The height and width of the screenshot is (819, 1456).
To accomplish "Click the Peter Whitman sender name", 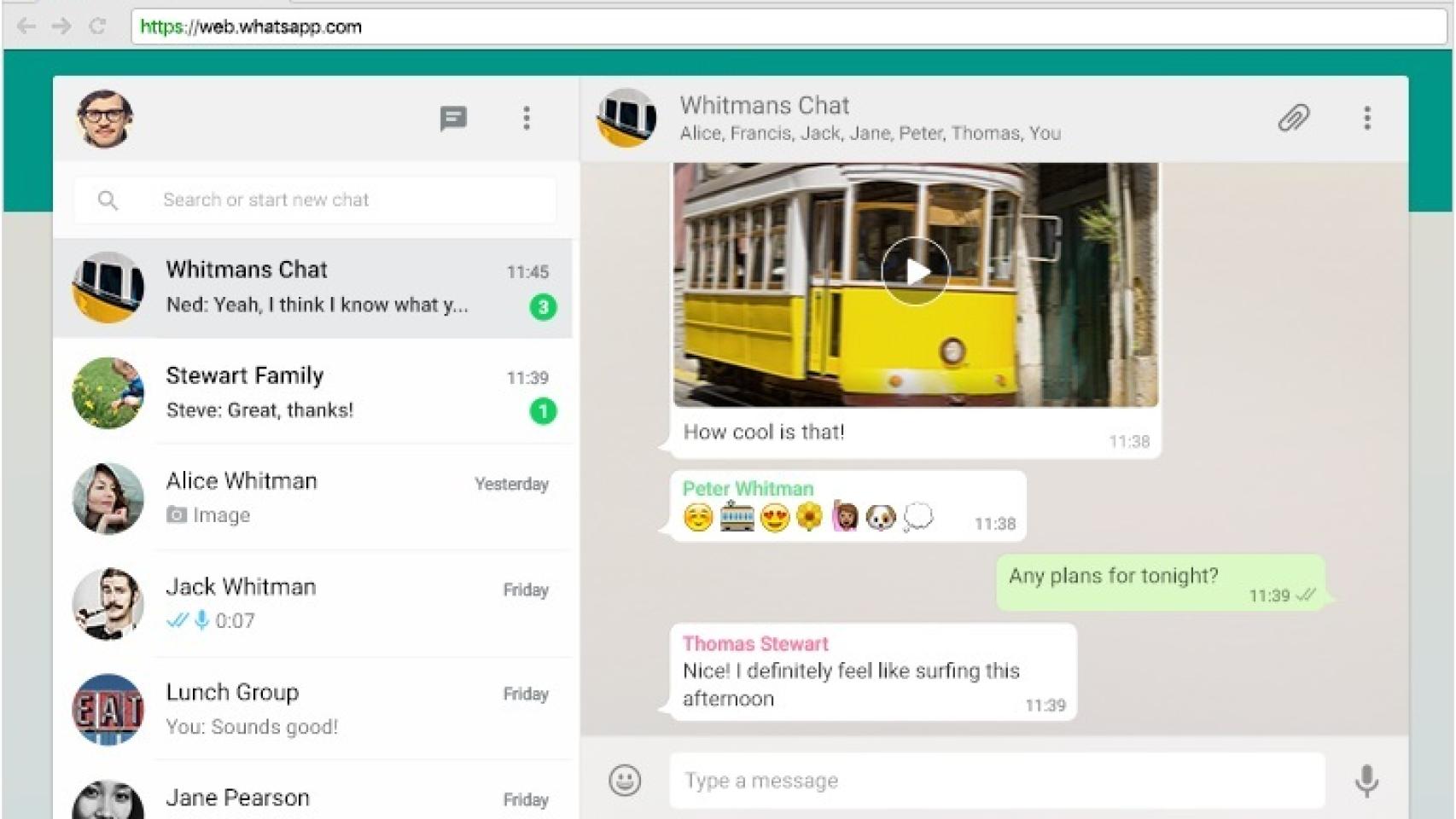I will point(748,489).
